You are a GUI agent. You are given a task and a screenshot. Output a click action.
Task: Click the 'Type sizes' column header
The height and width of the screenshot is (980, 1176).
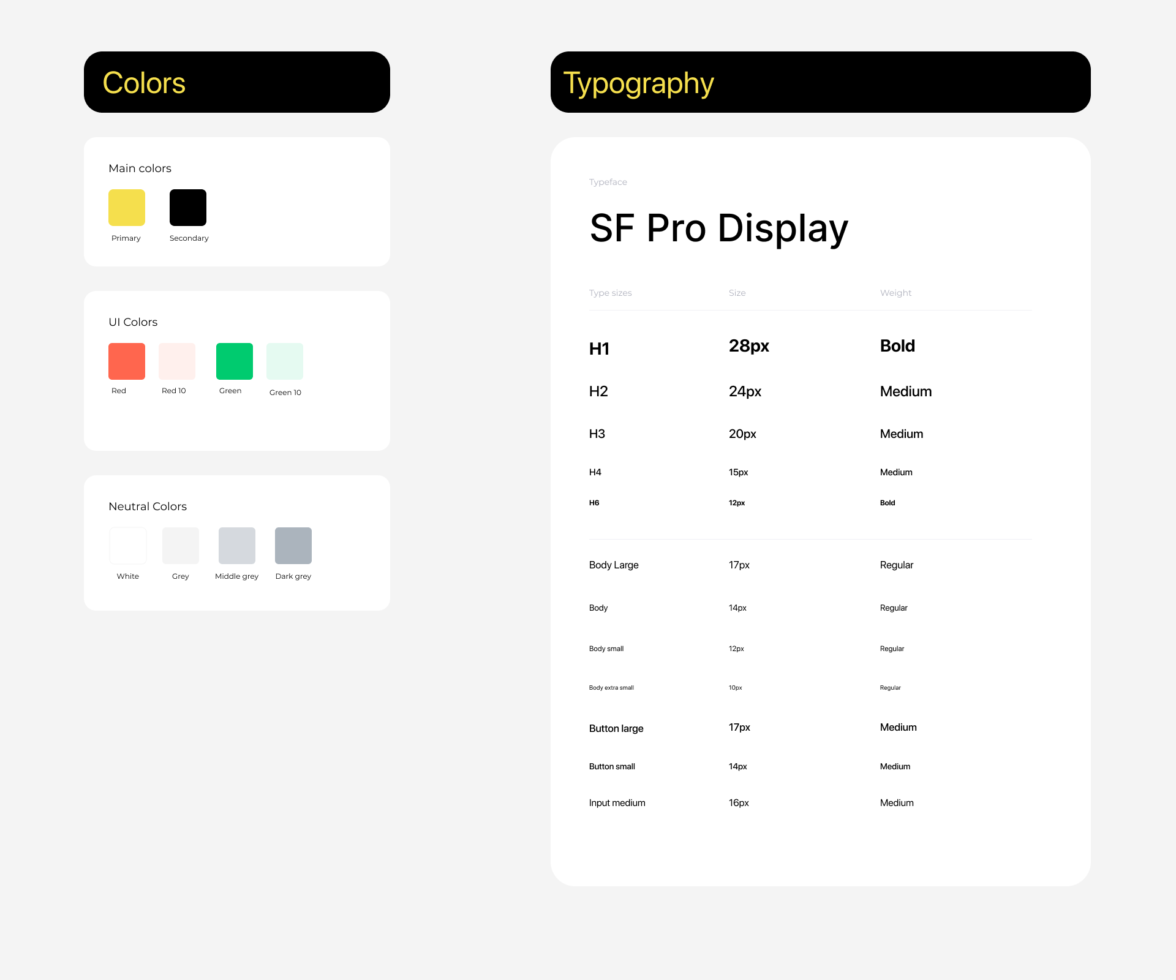tap(610, 292)
